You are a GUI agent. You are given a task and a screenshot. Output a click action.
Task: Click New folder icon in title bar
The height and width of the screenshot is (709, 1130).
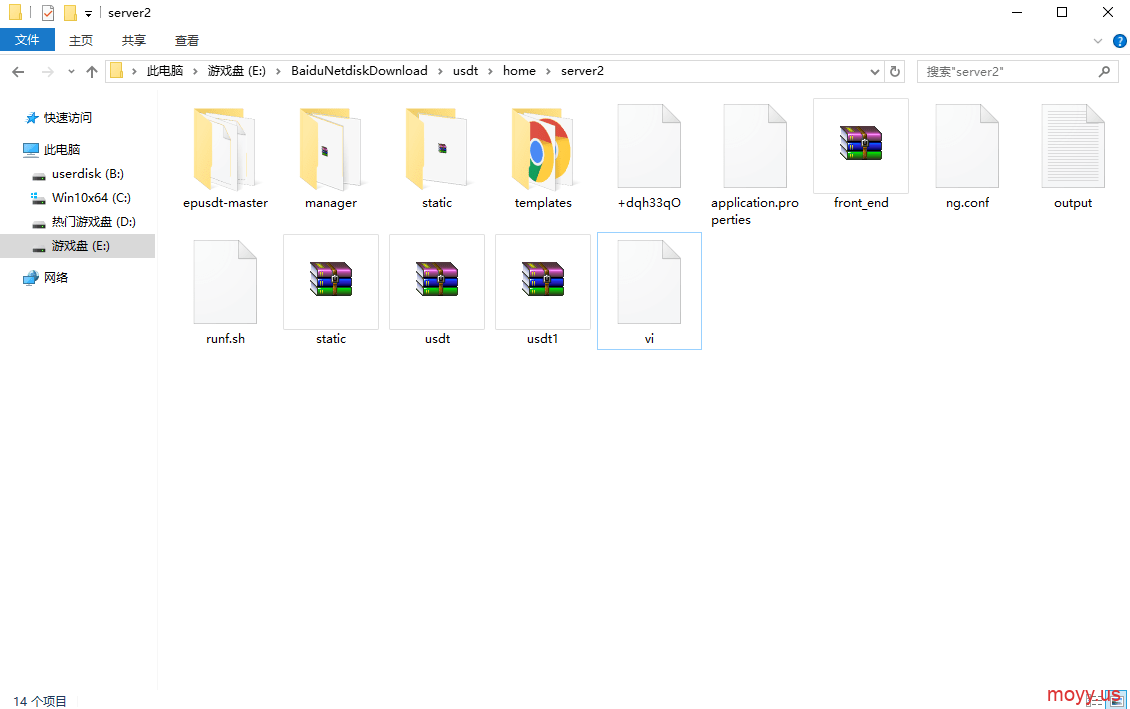tap(70, 13)
